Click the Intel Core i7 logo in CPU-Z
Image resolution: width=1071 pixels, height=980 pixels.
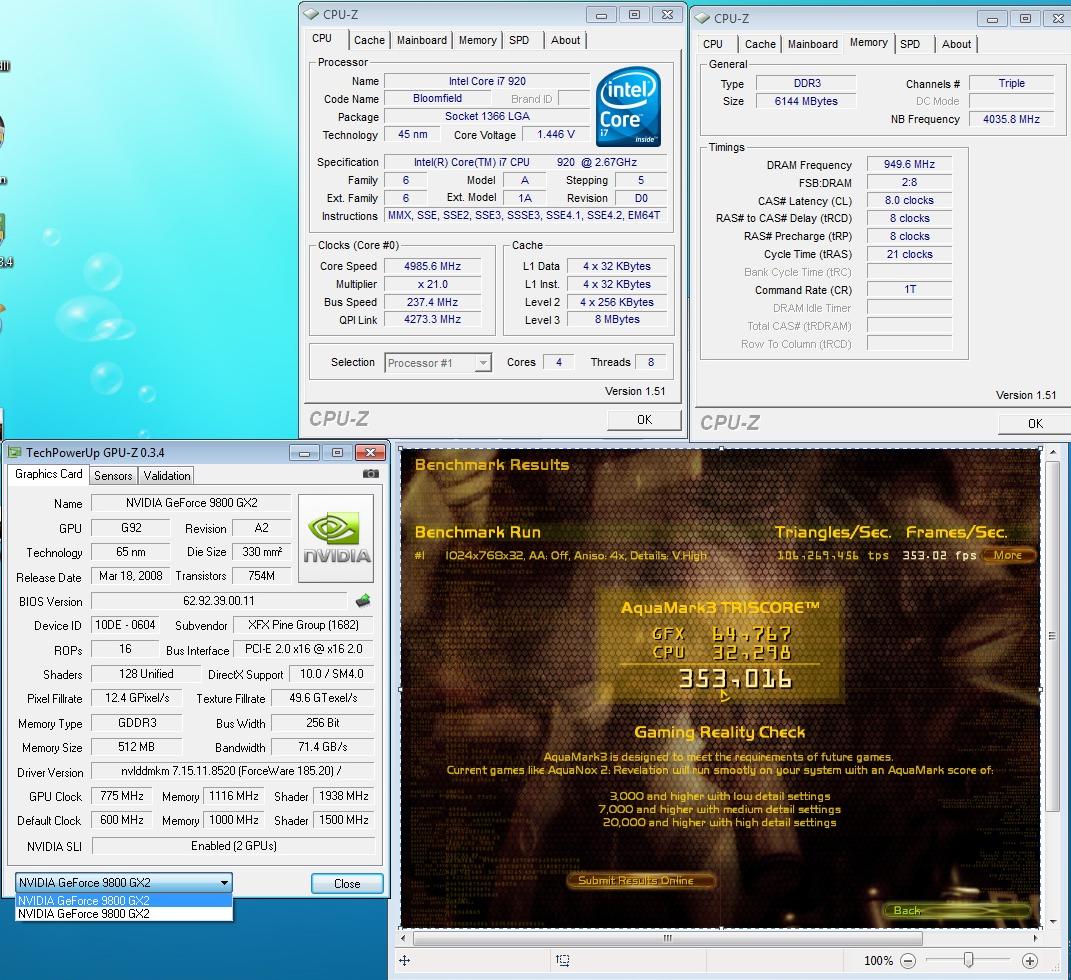tap(628, 106)
